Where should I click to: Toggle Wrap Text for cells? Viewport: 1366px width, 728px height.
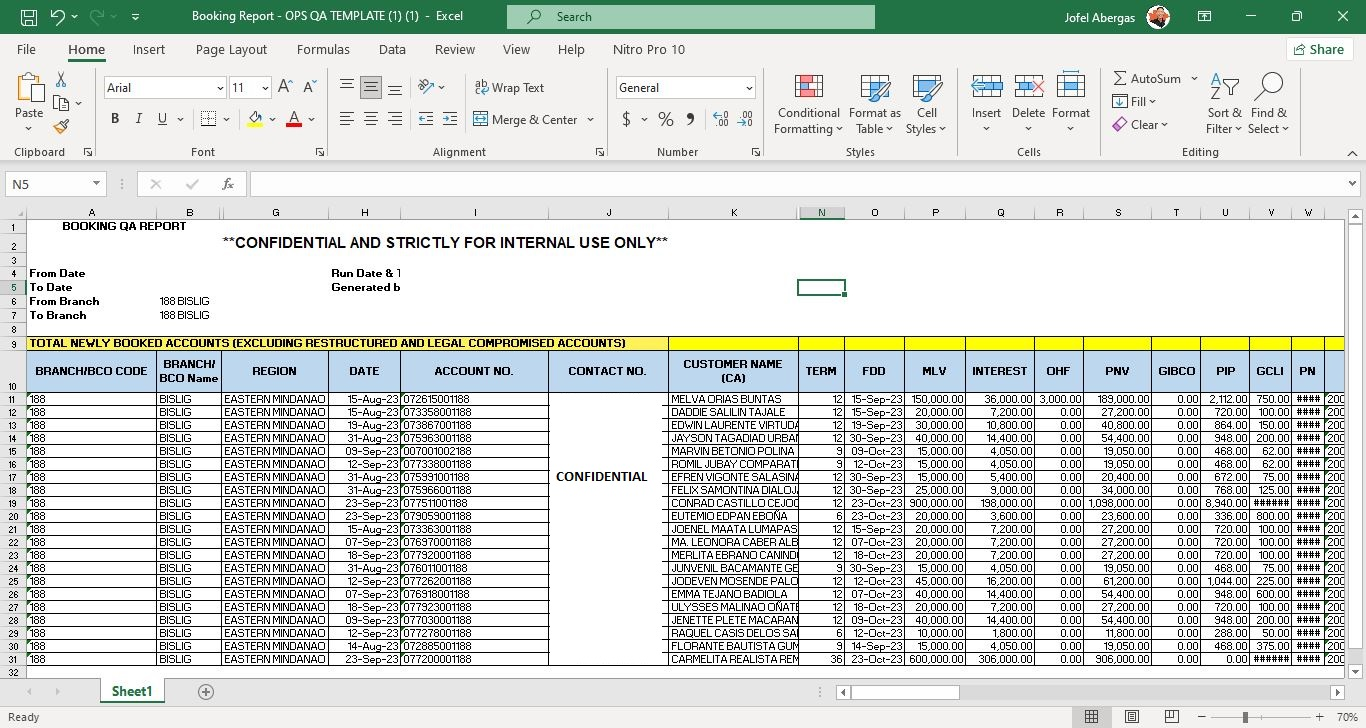click(x=509, y=87)
